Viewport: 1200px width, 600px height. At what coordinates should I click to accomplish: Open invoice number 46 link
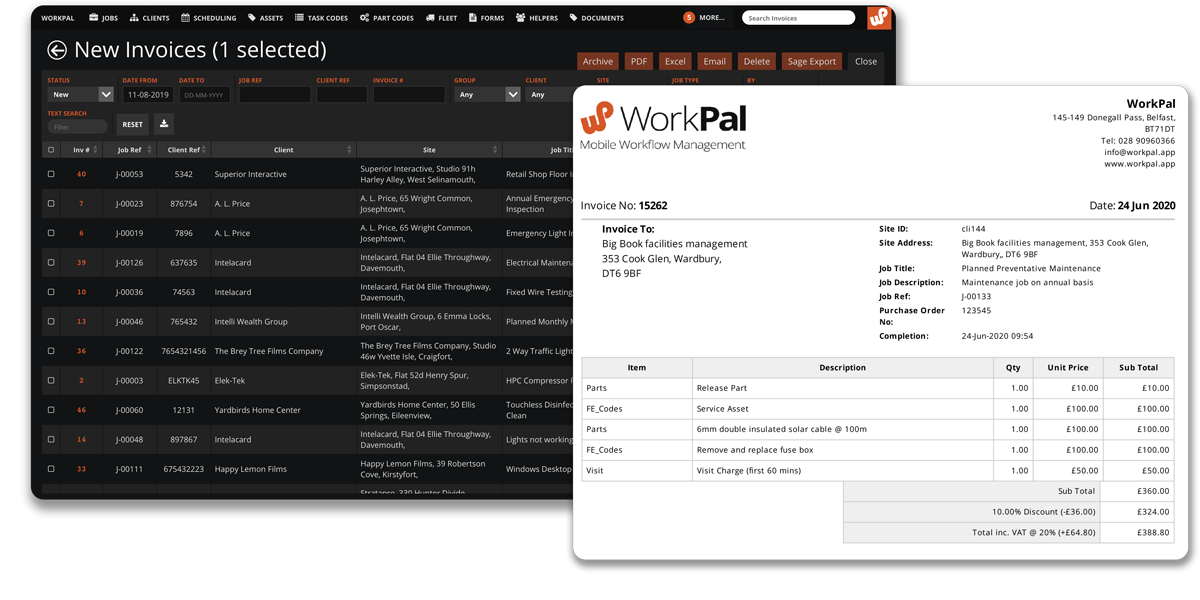click(x=82, y=410)
